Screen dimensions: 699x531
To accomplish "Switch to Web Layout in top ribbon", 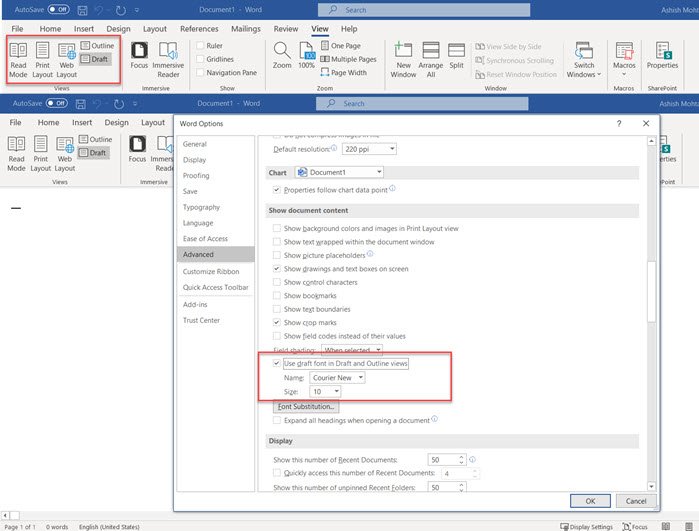I will click(66, 60).
